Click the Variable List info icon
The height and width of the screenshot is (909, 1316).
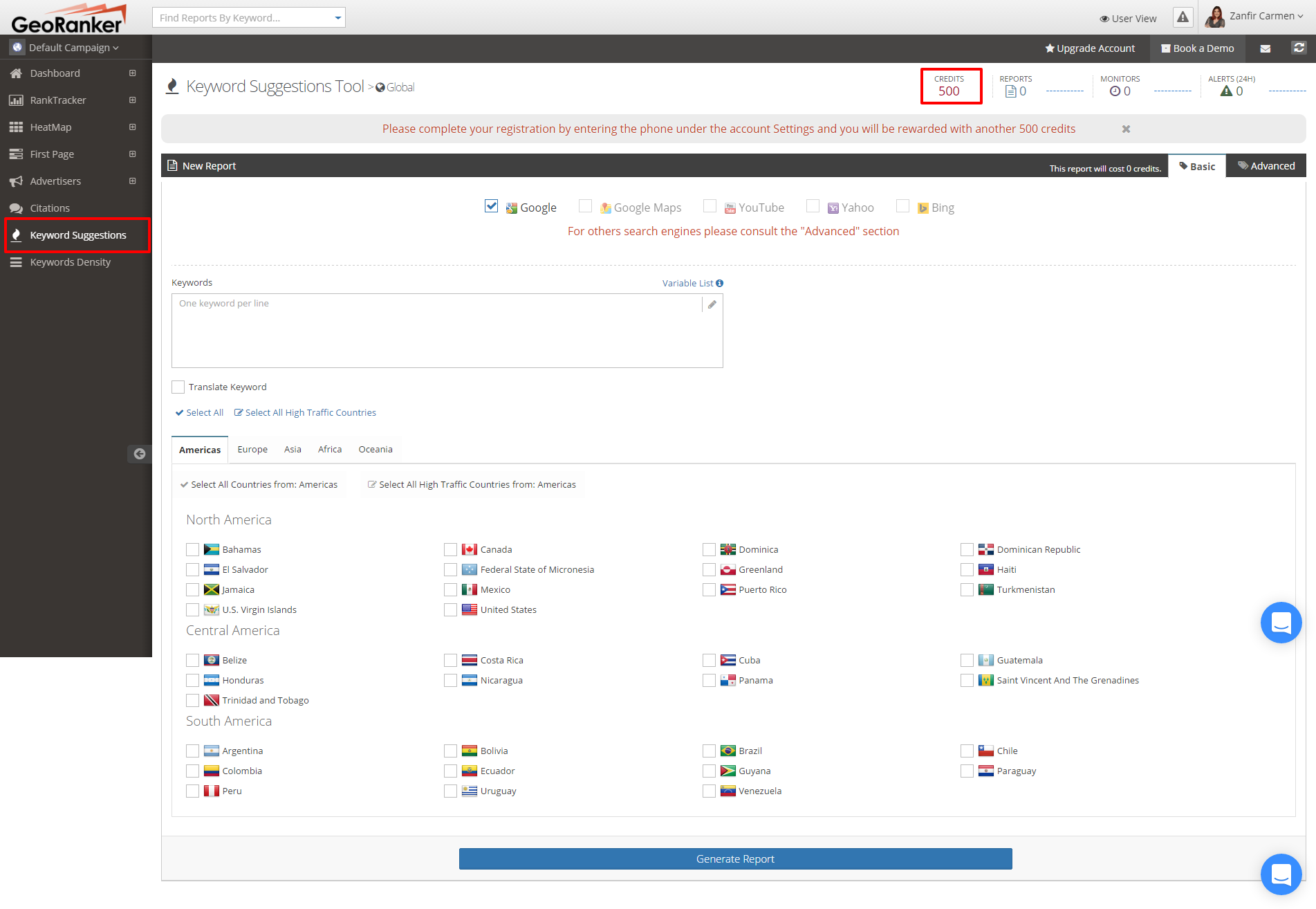[x=720, y=283]
